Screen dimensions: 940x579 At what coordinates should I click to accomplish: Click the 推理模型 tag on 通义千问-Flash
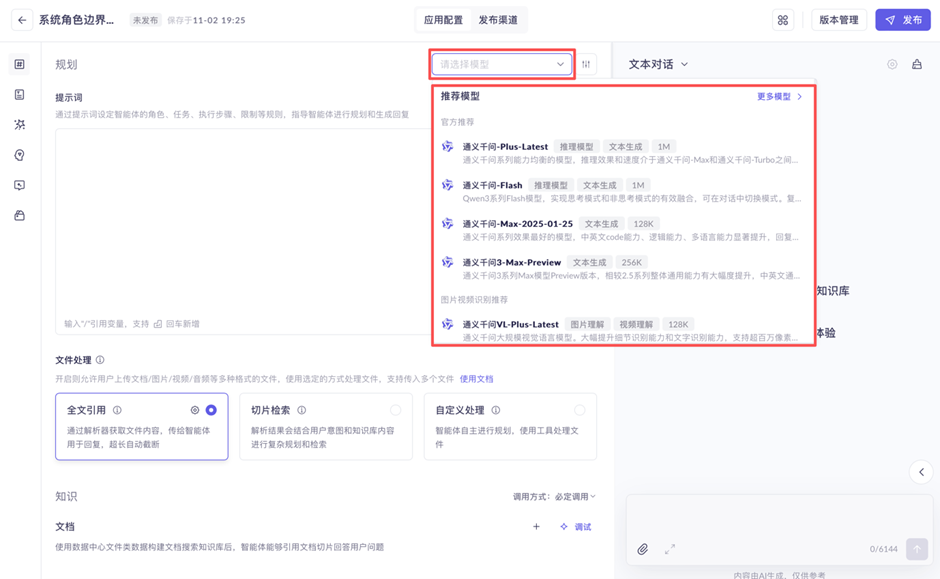click(x=551, y=185)
